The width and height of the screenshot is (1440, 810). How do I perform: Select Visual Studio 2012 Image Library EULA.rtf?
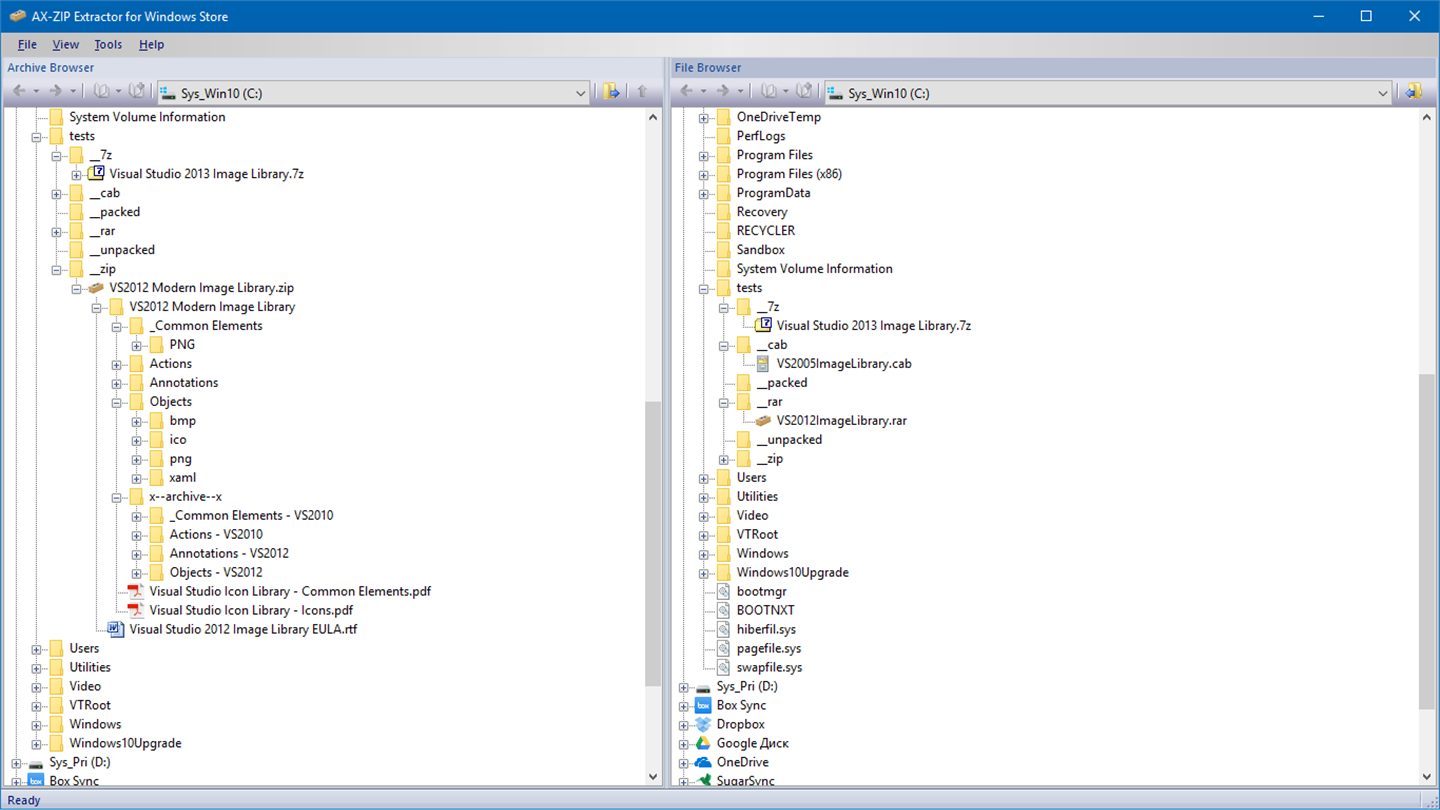pos(243,629)
